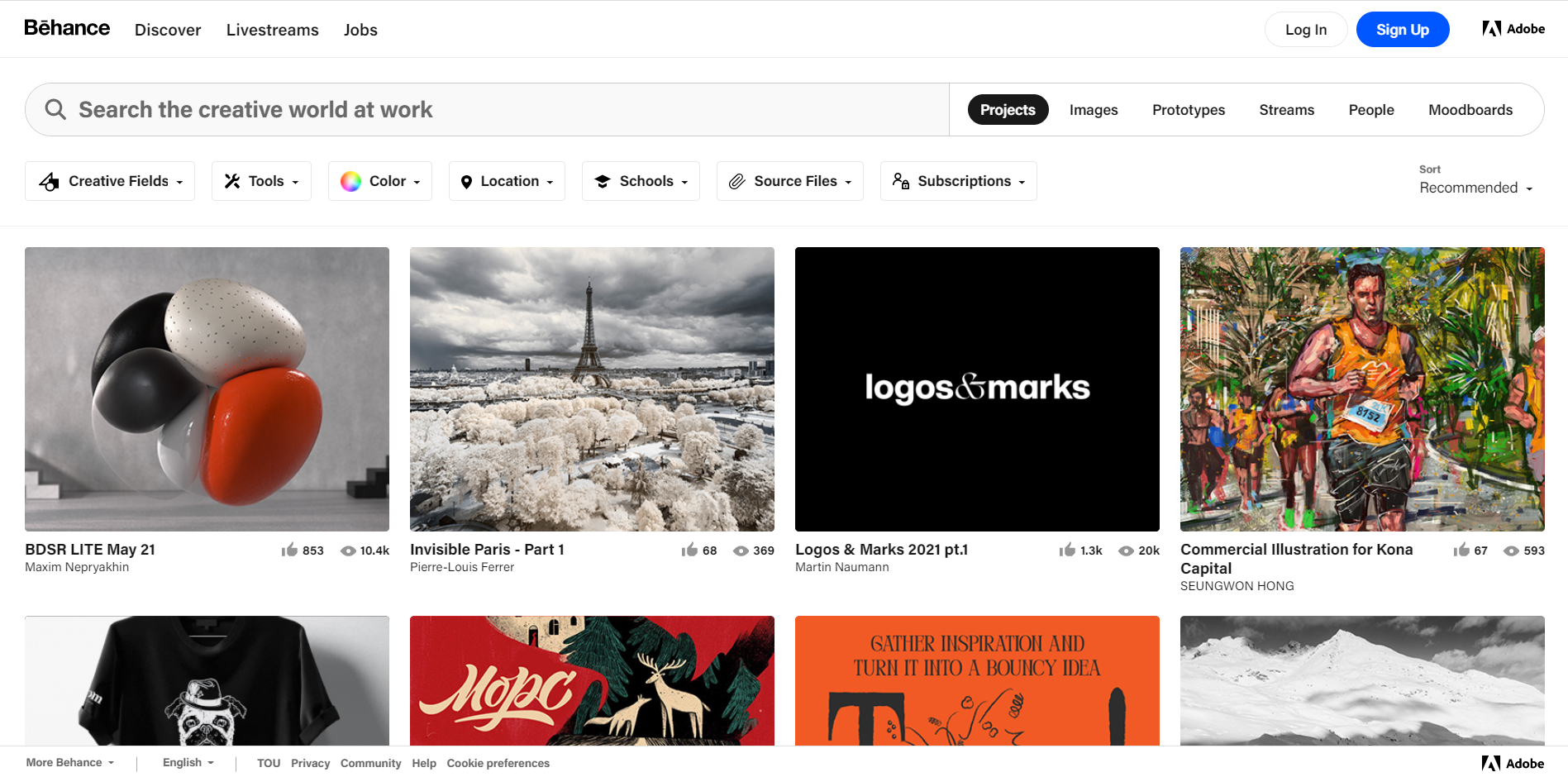Click the Log In button
Screen dimensions: 1568x777
point(1306,29)
